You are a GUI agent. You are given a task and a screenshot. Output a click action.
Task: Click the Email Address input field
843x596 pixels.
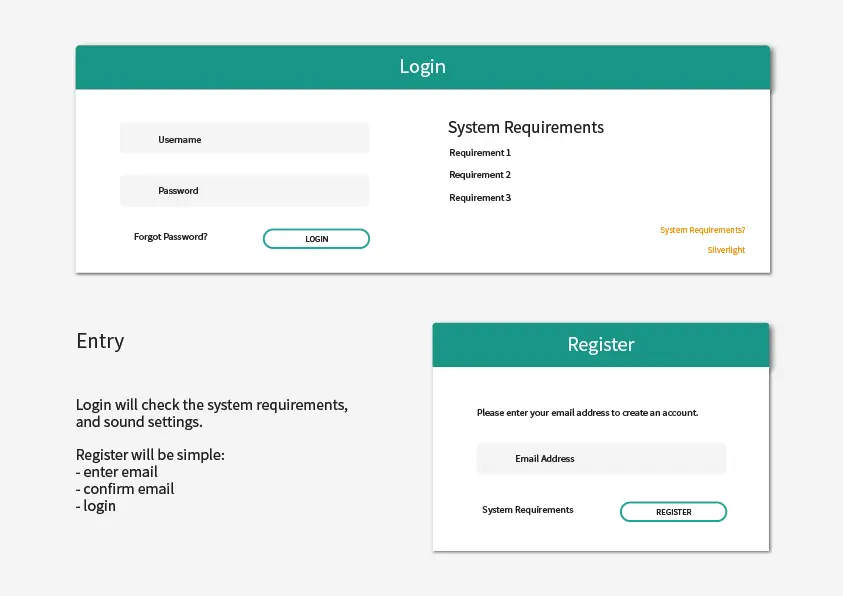(601, 458)
